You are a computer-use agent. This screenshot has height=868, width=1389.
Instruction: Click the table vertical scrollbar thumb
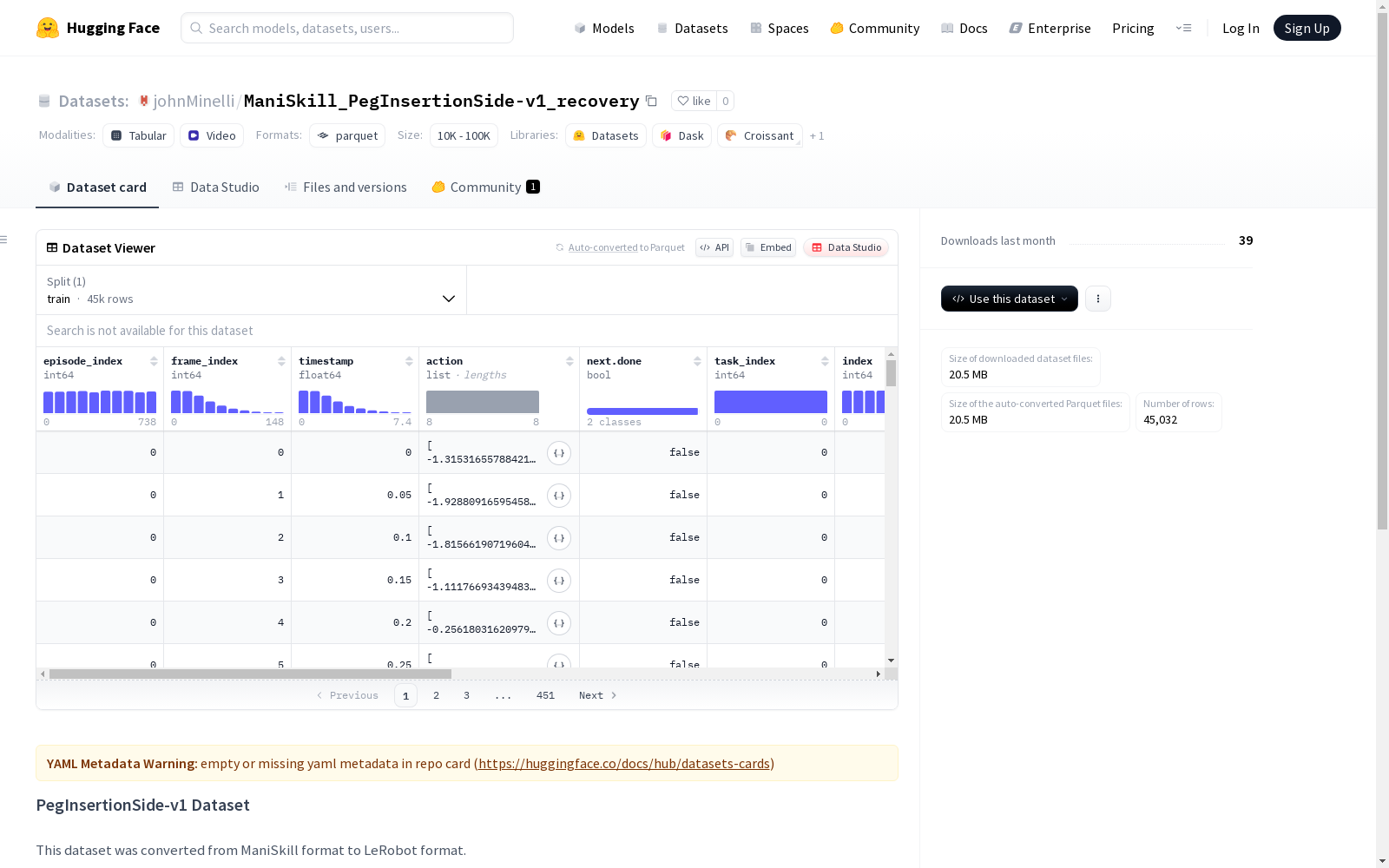[891, 373]
